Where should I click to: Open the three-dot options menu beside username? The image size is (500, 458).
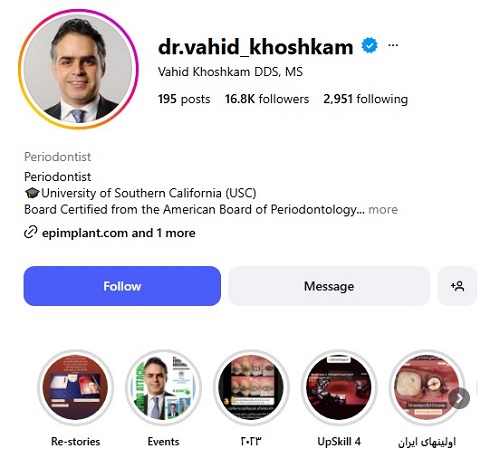393,45
